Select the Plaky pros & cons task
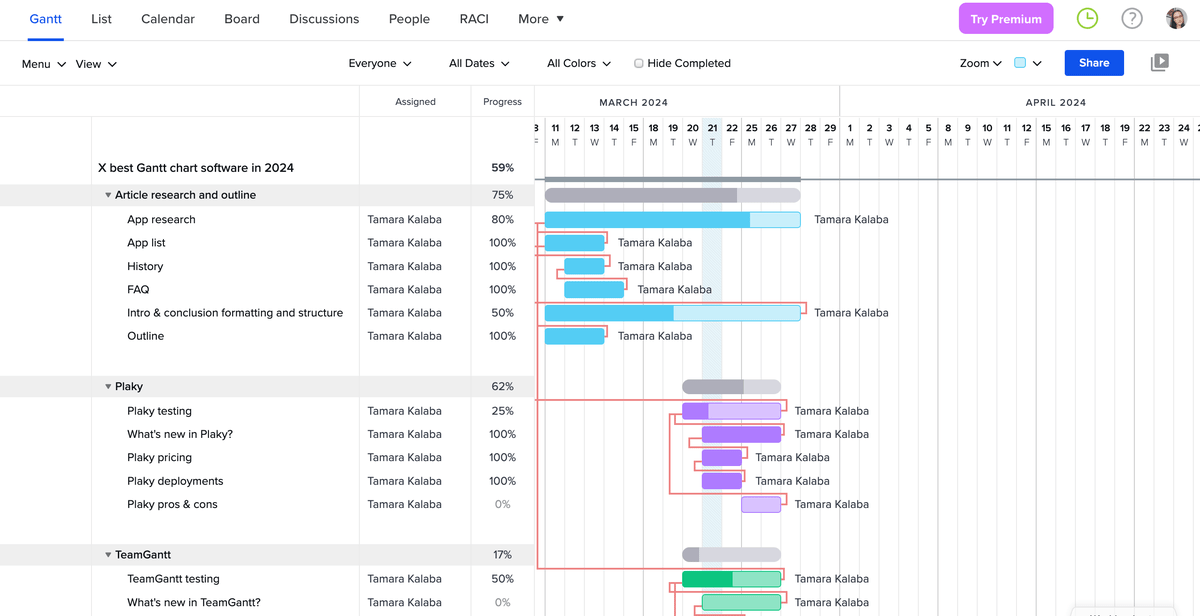This screenshot has width=1200, height=616. [x=172, y=505]
